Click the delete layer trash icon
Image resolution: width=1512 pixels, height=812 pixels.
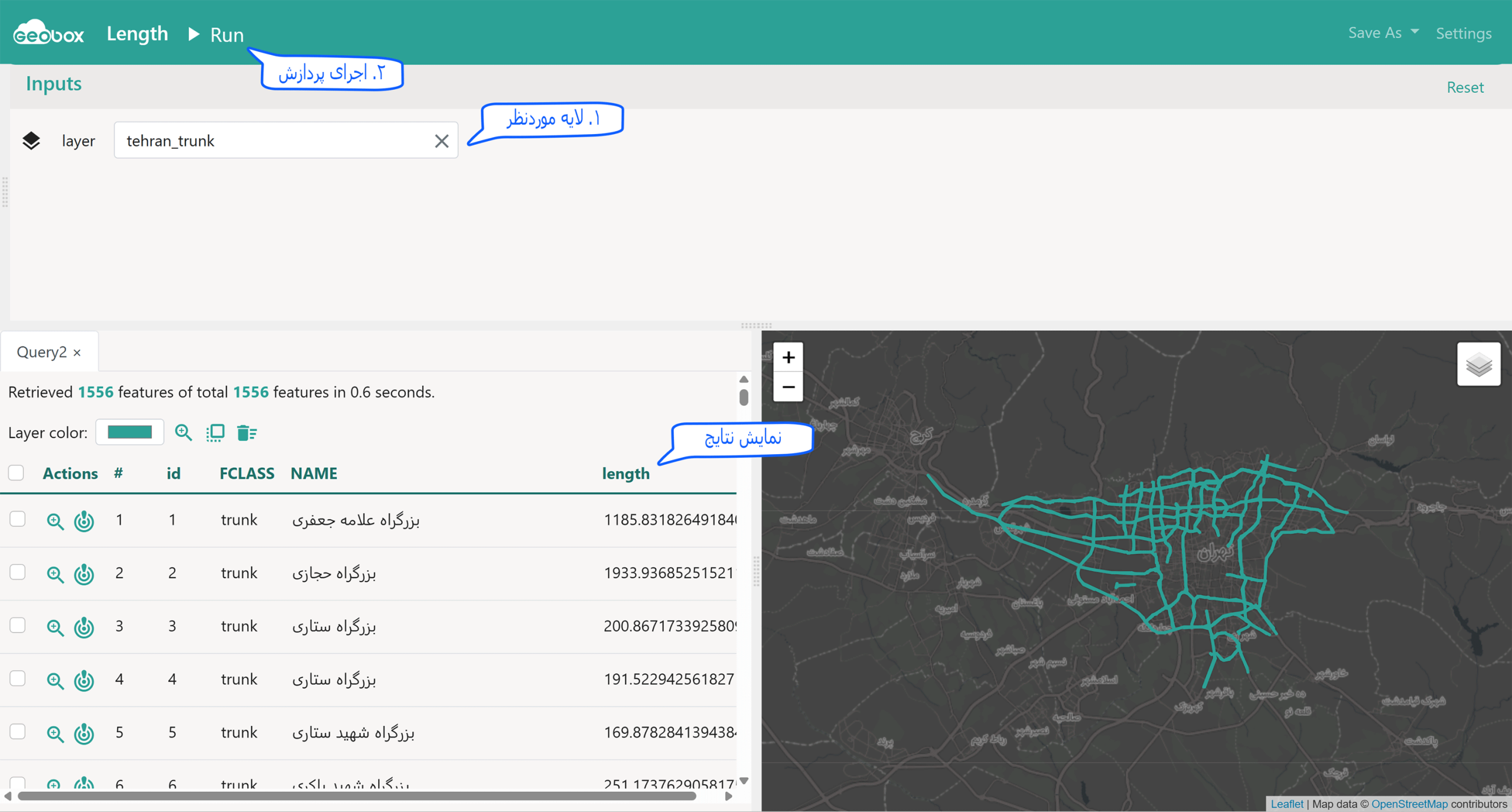click(246, 433)
